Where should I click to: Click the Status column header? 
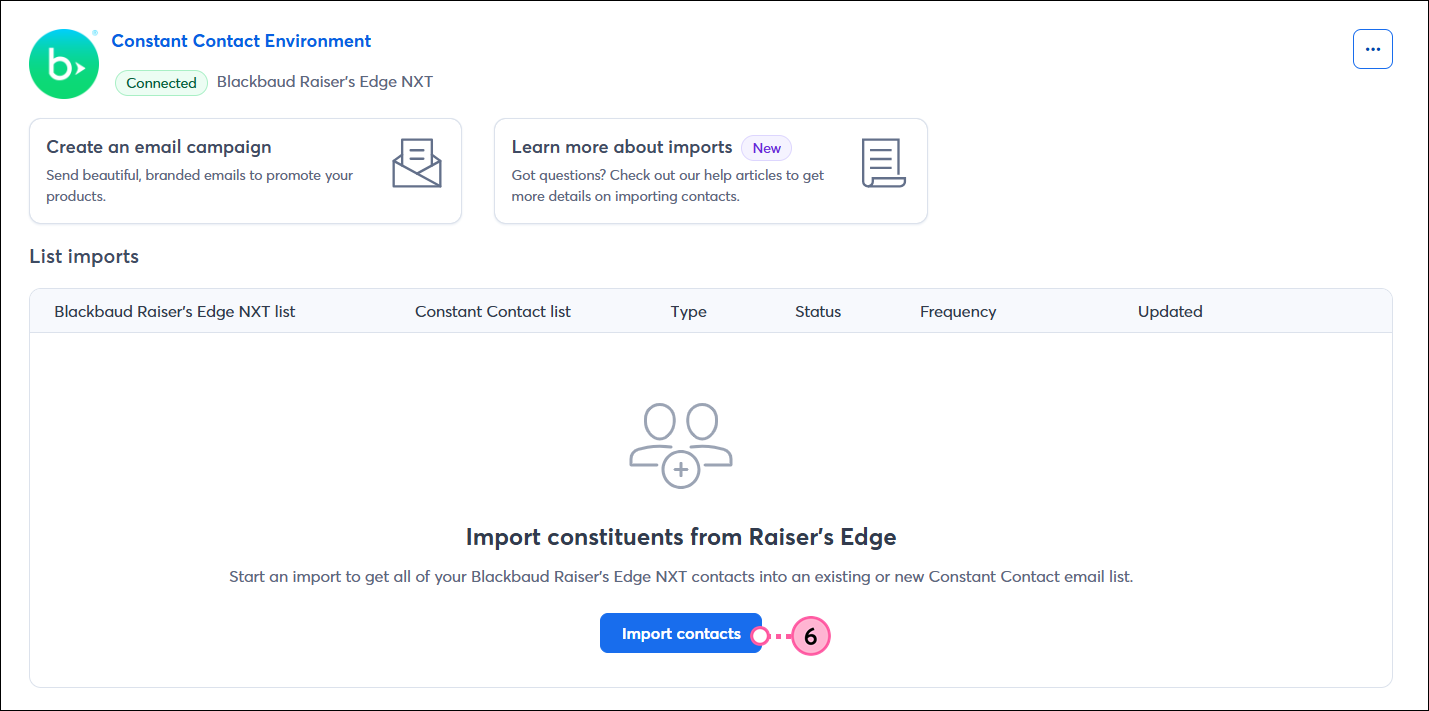(818, 311)
